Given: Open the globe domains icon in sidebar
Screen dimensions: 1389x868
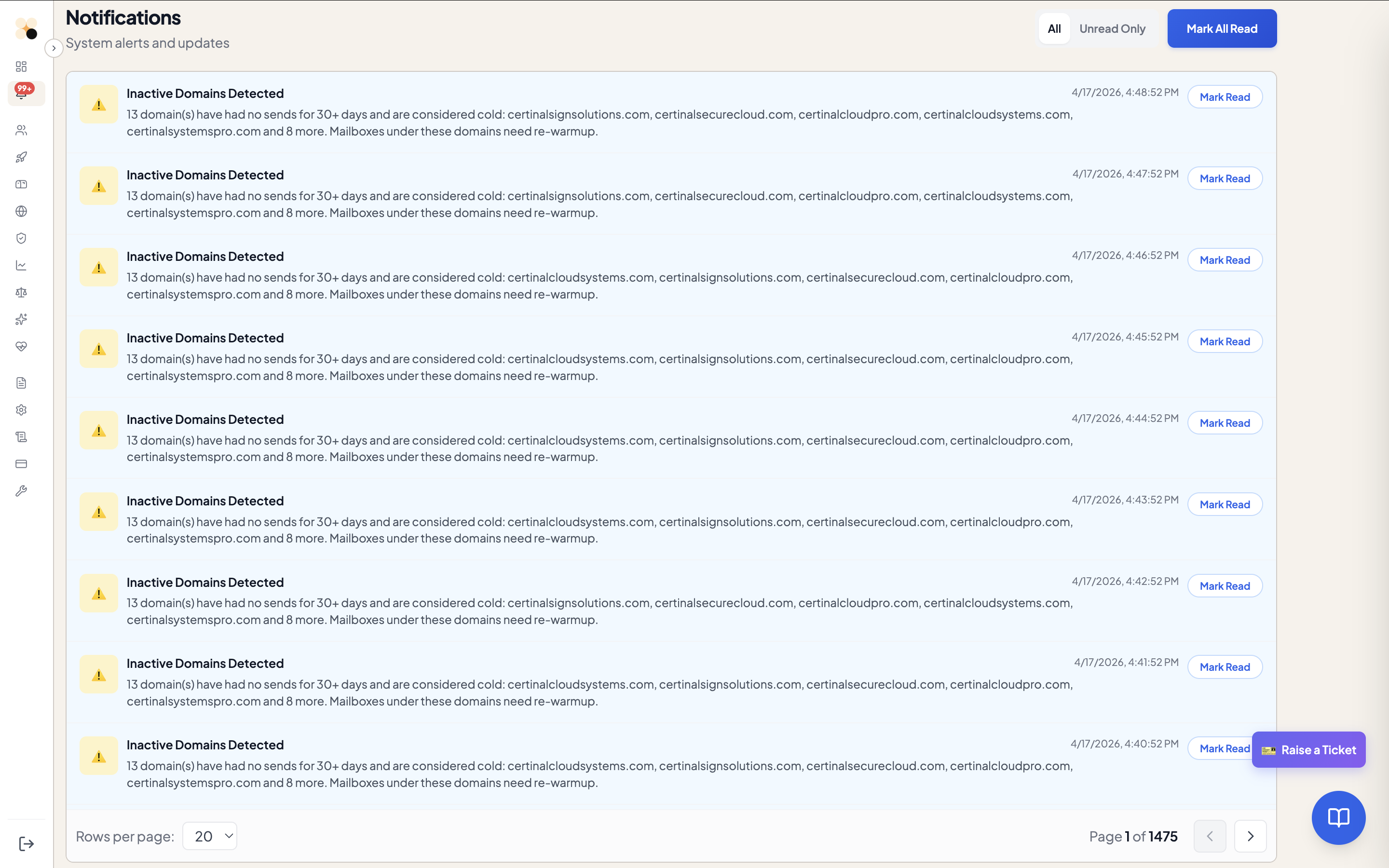Looking at the screenshot, I should pyautogui.click(x=21, y=211).
